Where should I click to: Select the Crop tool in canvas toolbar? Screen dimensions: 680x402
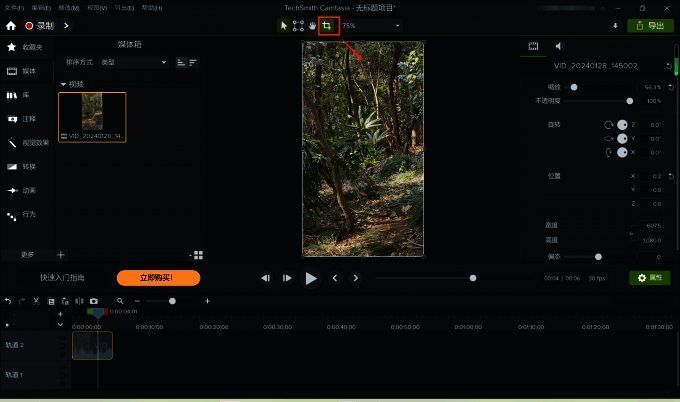(326, 25)
